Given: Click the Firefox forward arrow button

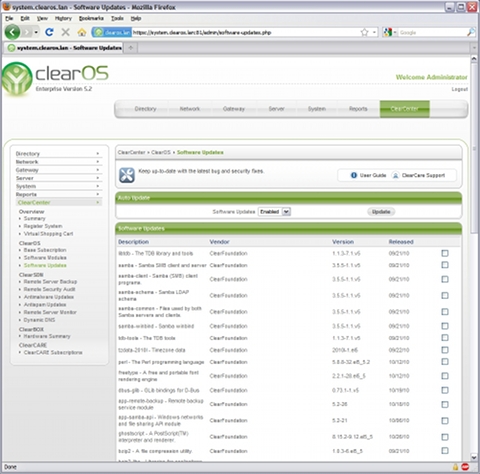Looking at the screenshot, I should coord(27,32).
